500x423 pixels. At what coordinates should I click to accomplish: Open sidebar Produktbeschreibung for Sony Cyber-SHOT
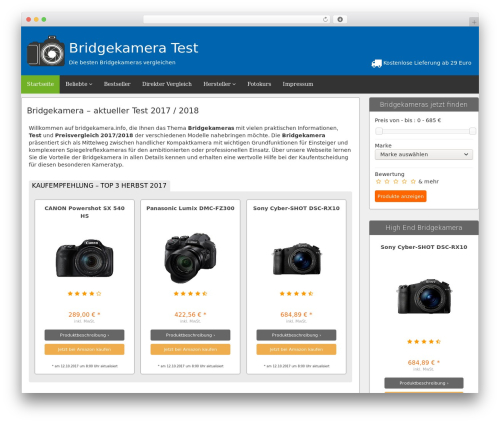click(424, 383)
